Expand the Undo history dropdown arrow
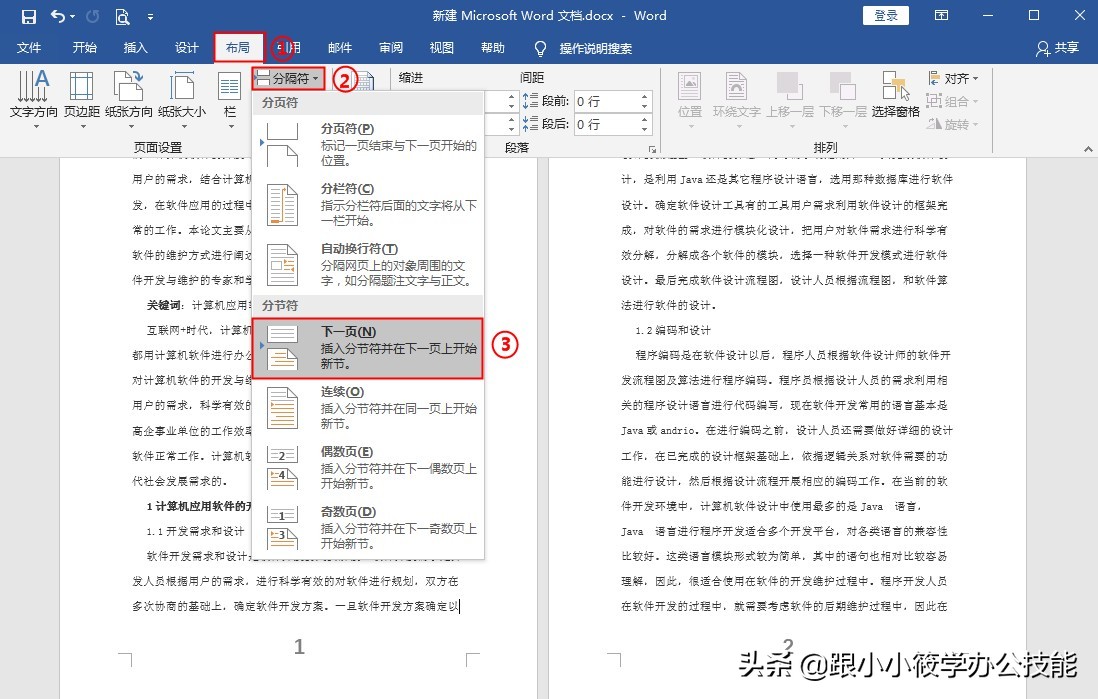 click(x=73, y=16)
